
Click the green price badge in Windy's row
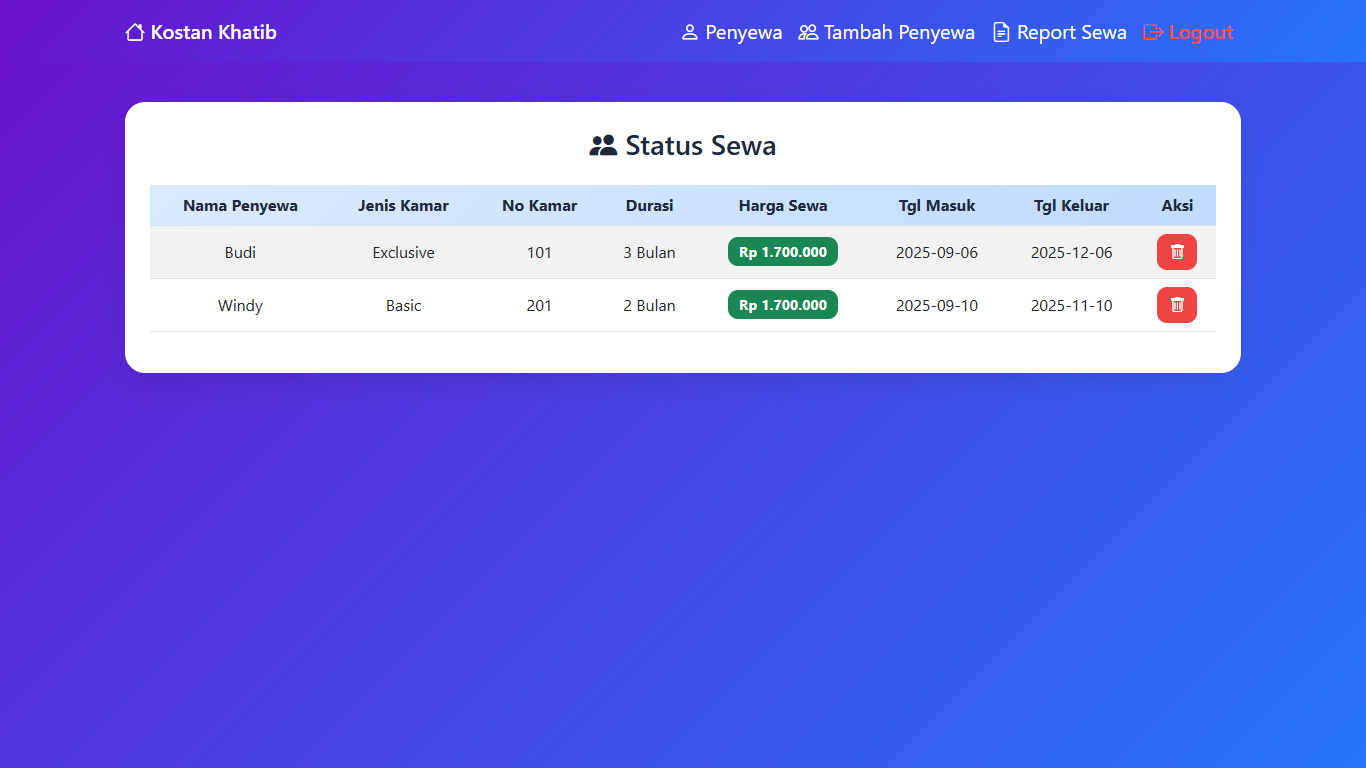coord(782,305)
